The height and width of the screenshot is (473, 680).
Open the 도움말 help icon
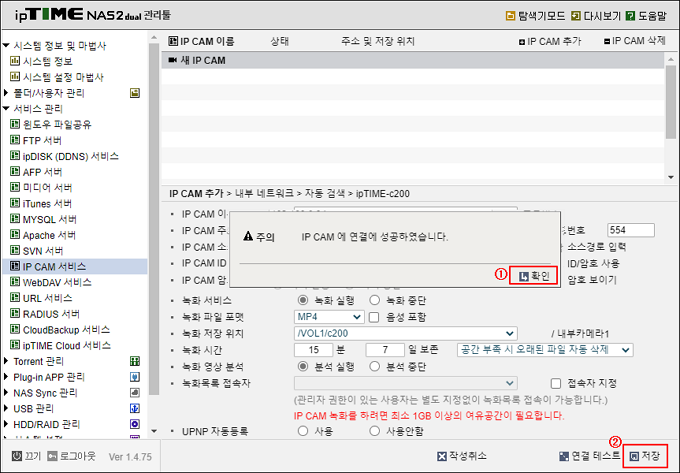pyautogui.click(x=631, y=16)
